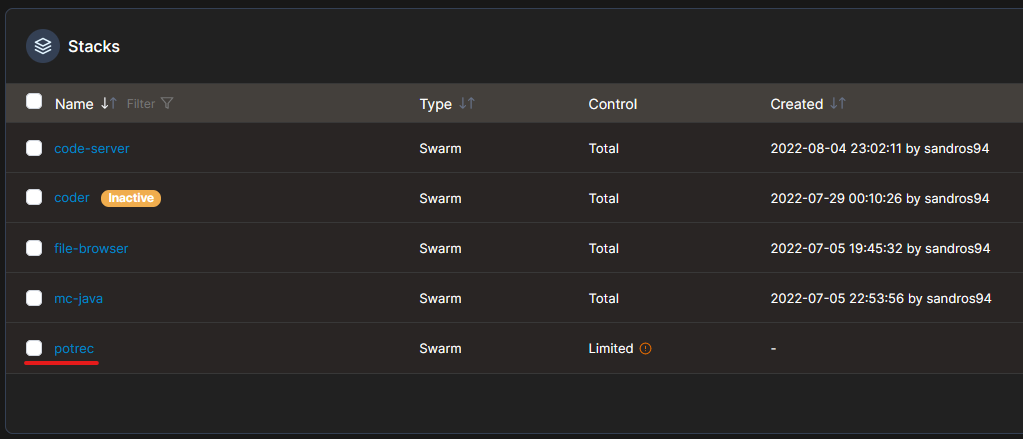Image resolution: width=1023 pixels, height=439 pixels.
Task: Open the mc-java stack details
Action: (x=78, y=298)
